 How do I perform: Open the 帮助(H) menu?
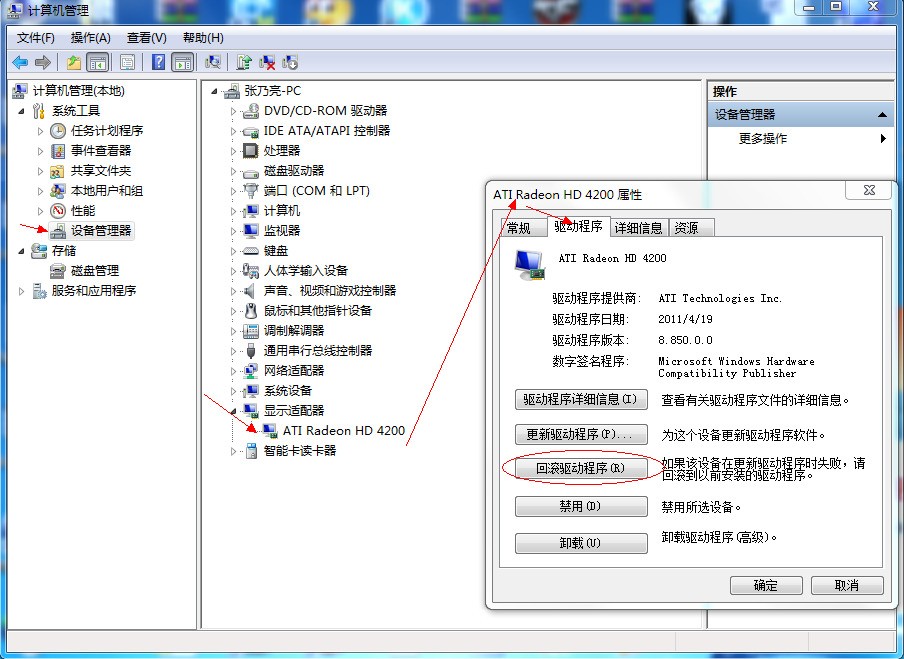[203, 38]
